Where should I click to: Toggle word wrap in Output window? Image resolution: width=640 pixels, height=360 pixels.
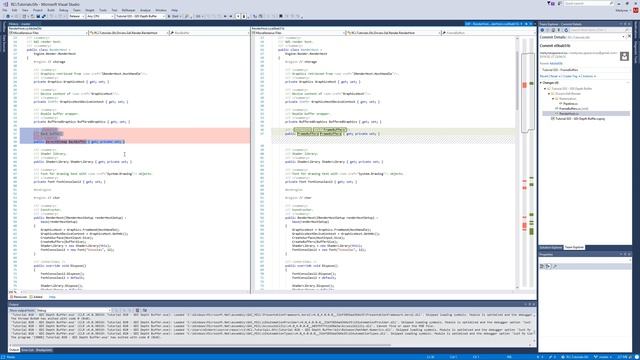[x=144, y=310]
